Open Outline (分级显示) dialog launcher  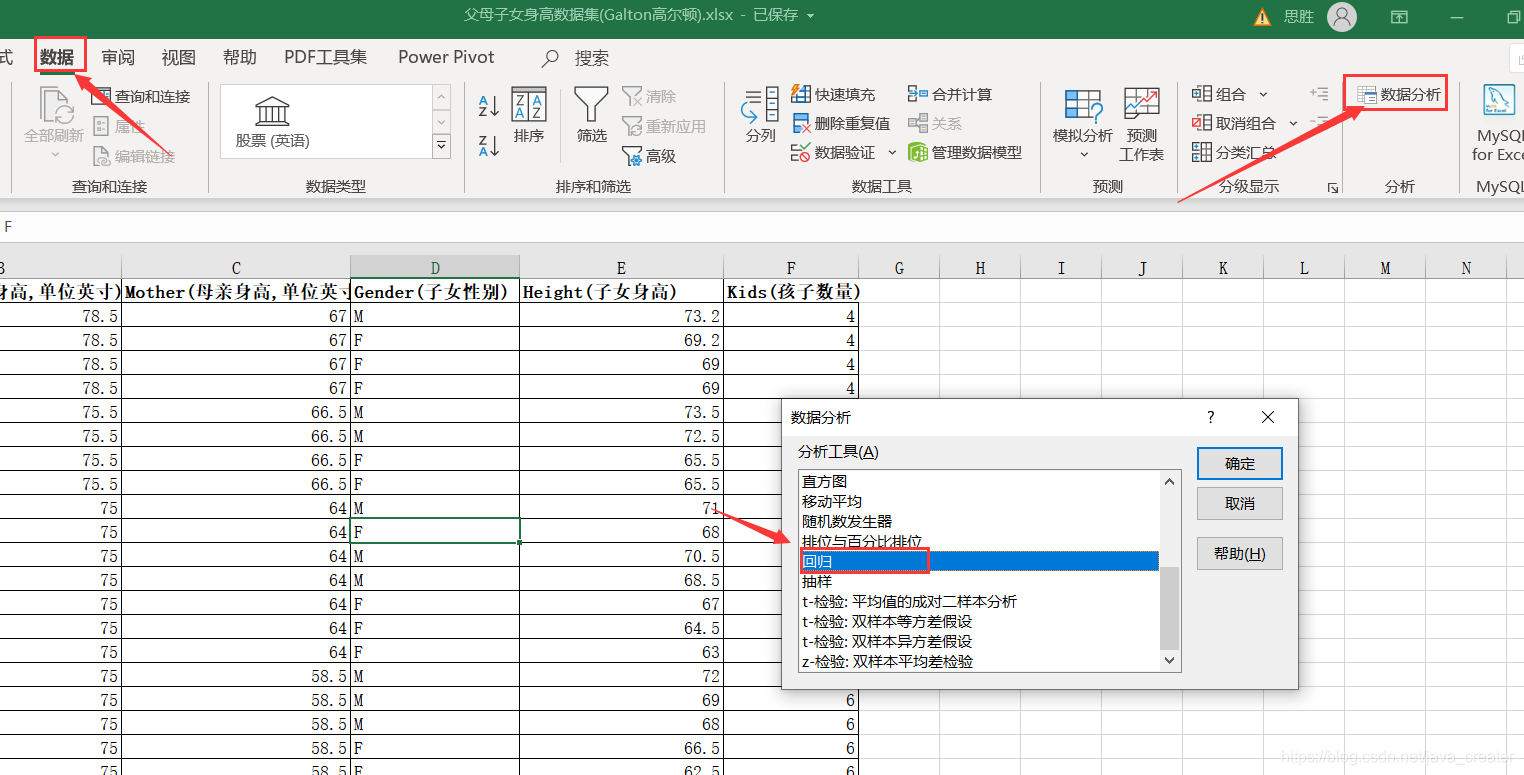pos(1331,188)
